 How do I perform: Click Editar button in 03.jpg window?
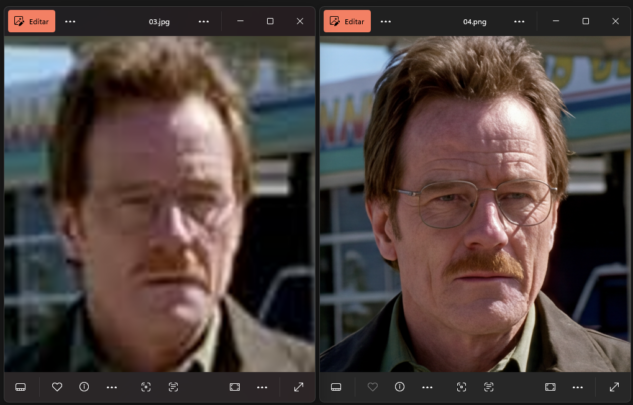(31, 21)
